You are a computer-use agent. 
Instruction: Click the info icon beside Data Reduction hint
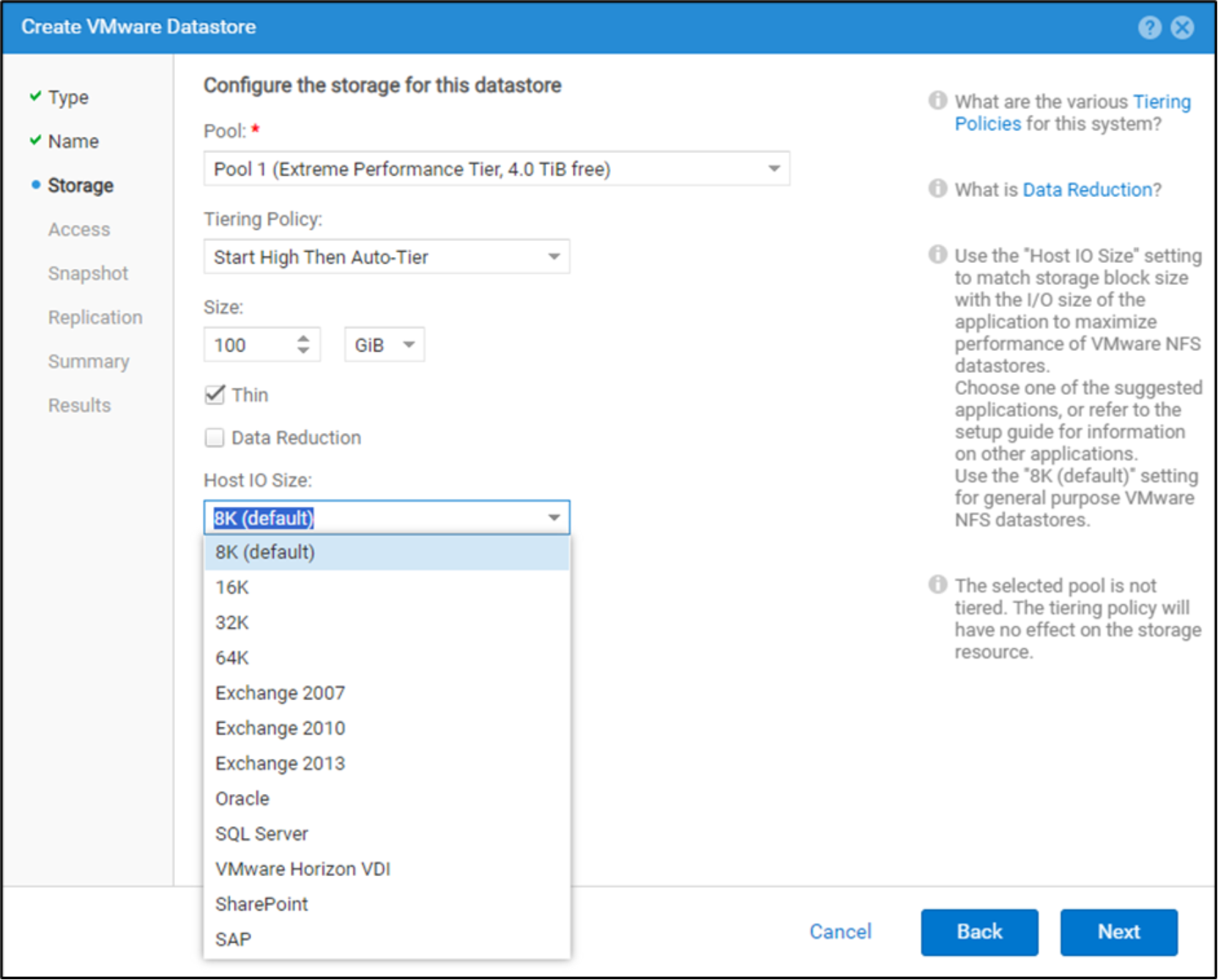937,188
